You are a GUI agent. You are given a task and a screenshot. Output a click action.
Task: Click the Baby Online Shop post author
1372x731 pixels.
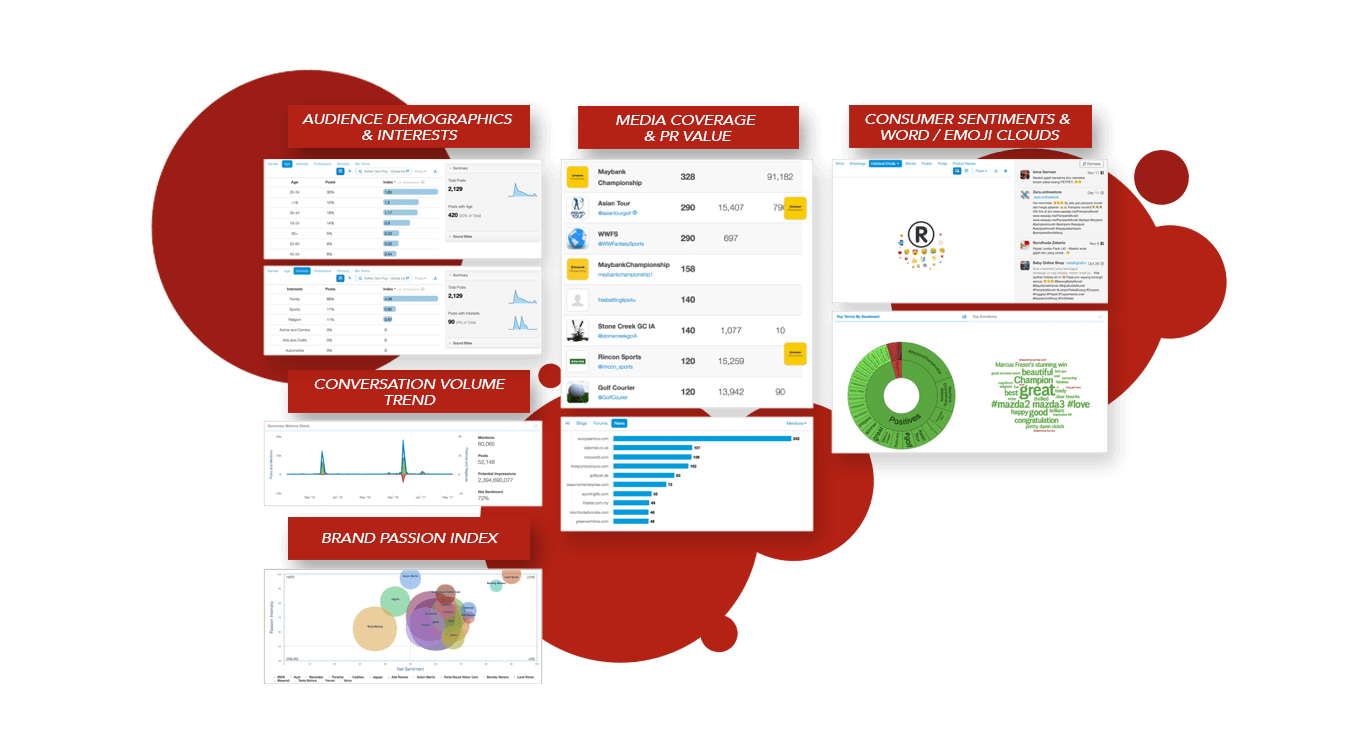pyautogui.click(x=1048, y=264)
